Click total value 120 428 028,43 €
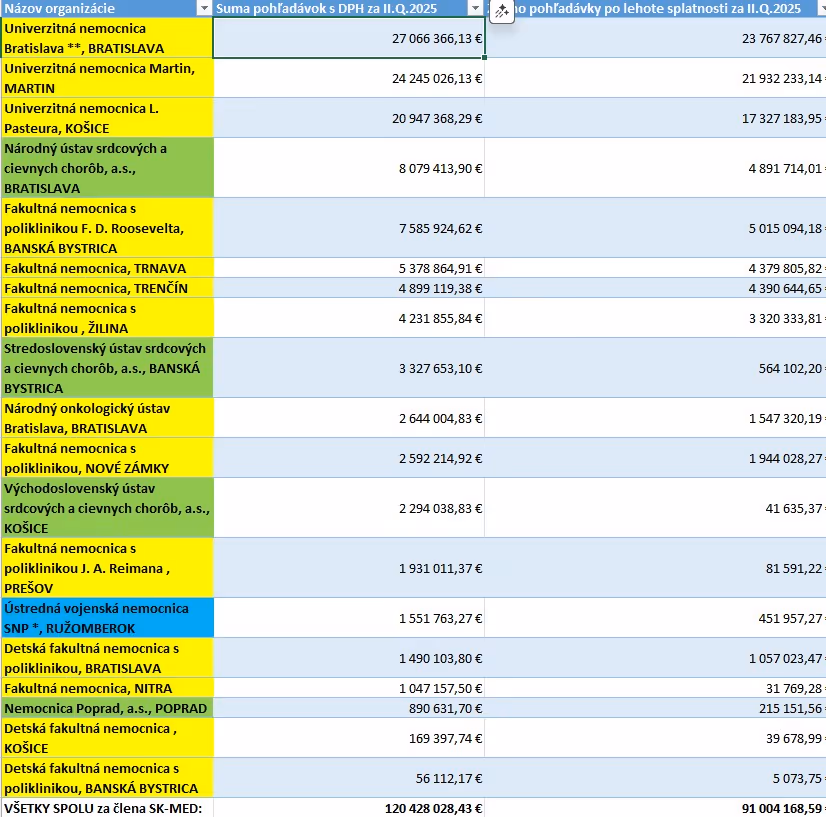The width and height of the screenshot is (826, 817). (x=434, y=809)
